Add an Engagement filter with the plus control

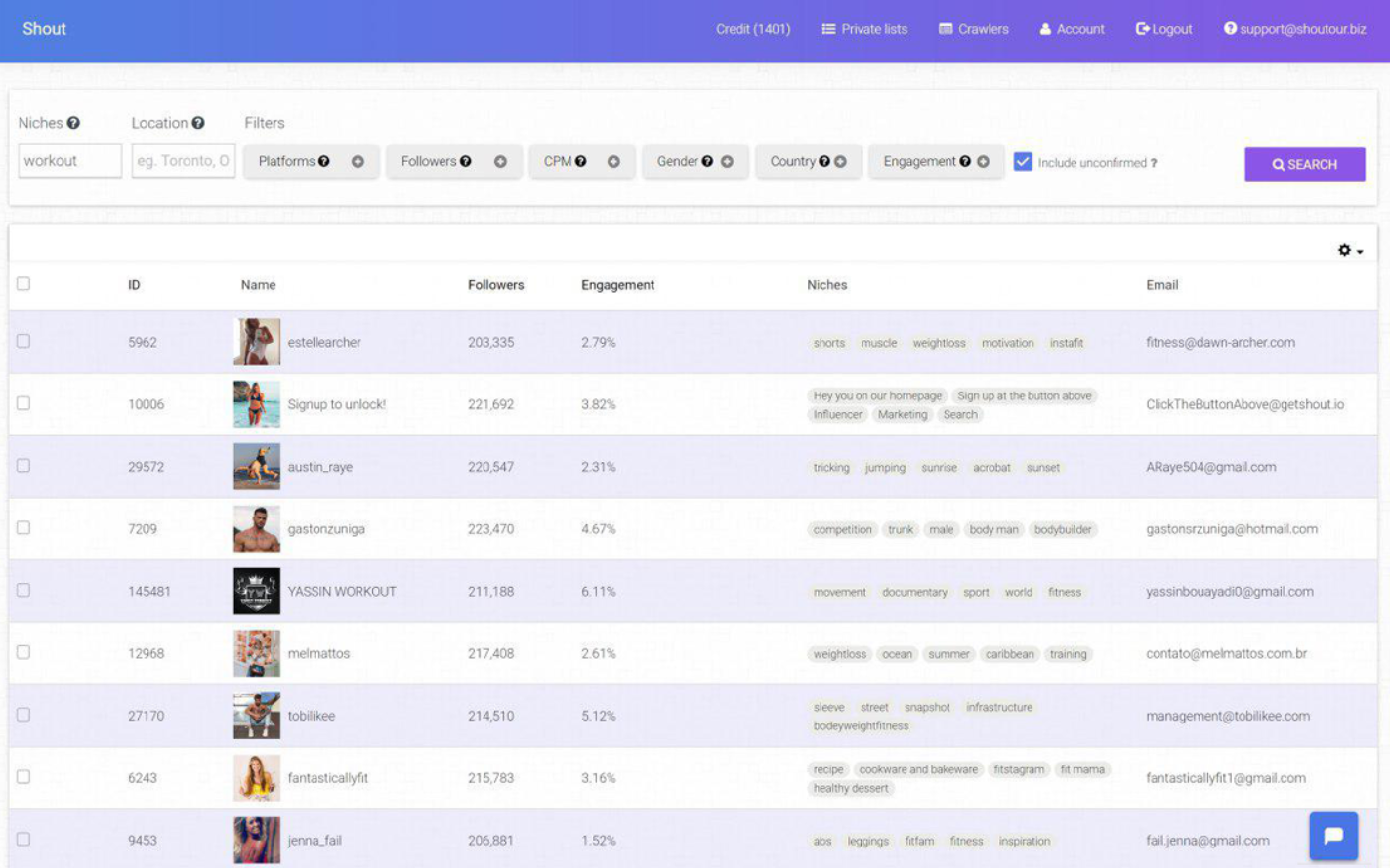point(985,160)
